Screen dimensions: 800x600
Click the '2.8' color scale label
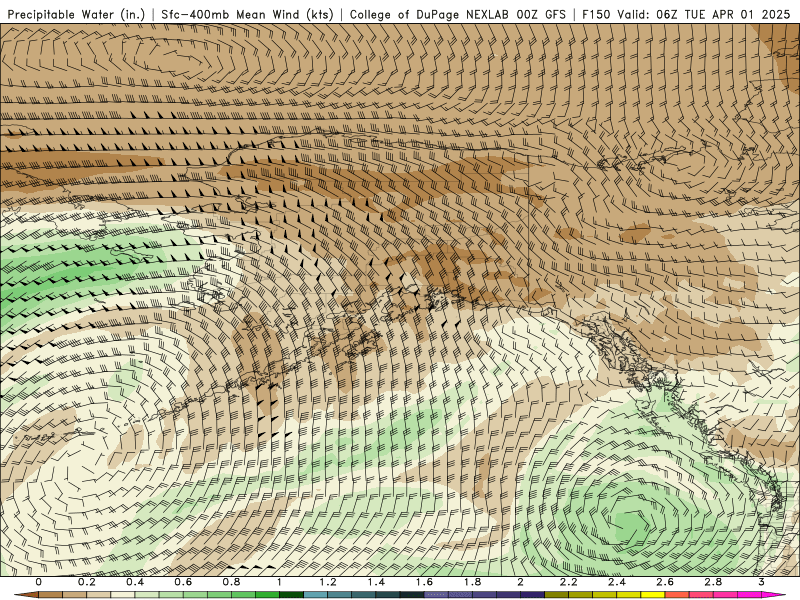point(713,582)
